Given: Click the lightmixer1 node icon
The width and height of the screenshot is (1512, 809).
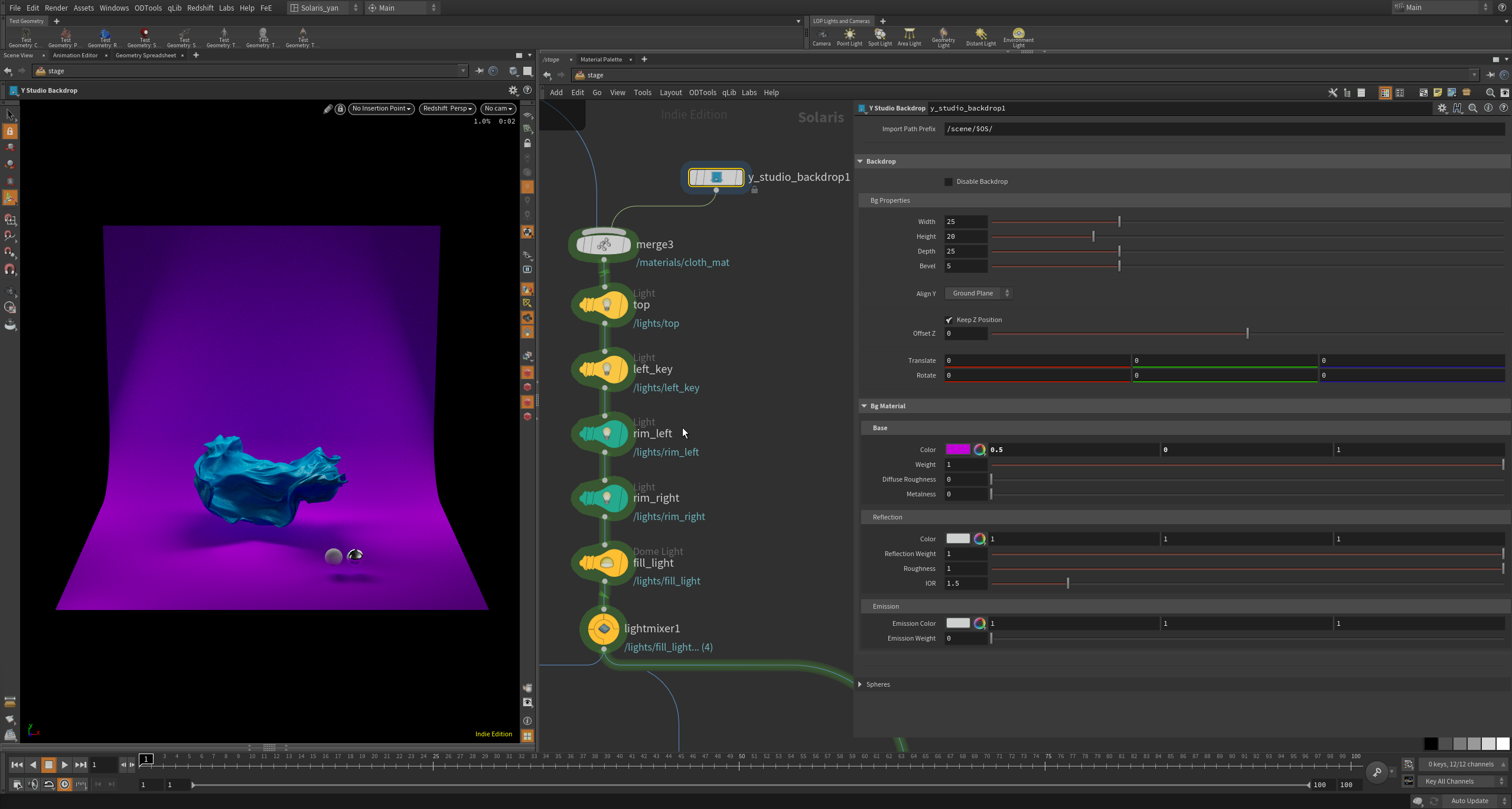Looking at the screenshot, I should [604, 629].
